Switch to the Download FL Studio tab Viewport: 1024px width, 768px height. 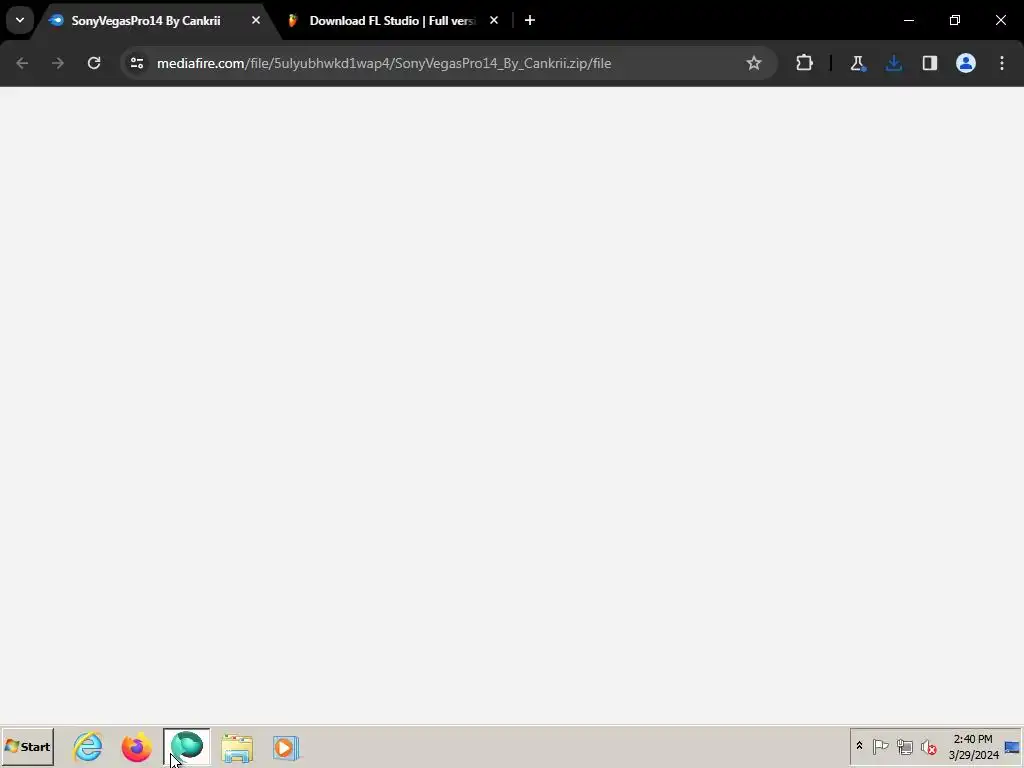pyautogui.click(x=392, y=21)
